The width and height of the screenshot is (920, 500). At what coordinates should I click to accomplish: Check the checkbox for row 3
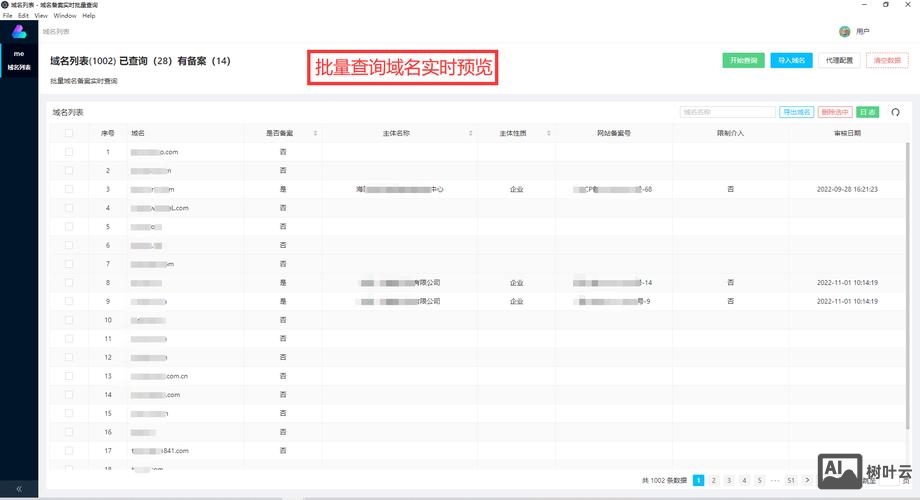pyautogui.click(x=69, y=189)
